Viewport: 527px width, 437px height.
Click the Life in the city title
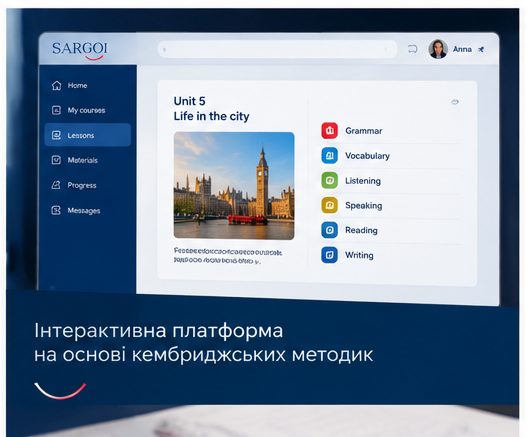(x=211, y=116)
